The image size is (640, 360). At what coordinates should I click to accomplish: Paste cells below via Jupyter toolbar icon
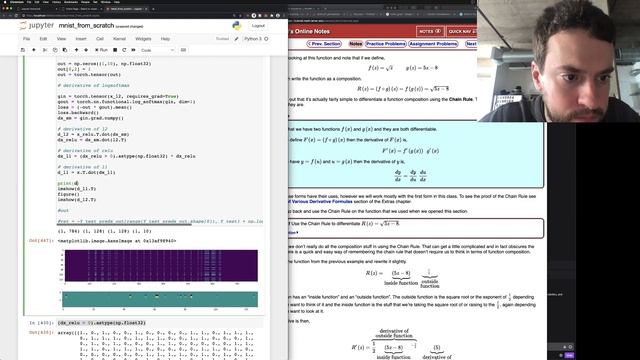coord(64,50)
